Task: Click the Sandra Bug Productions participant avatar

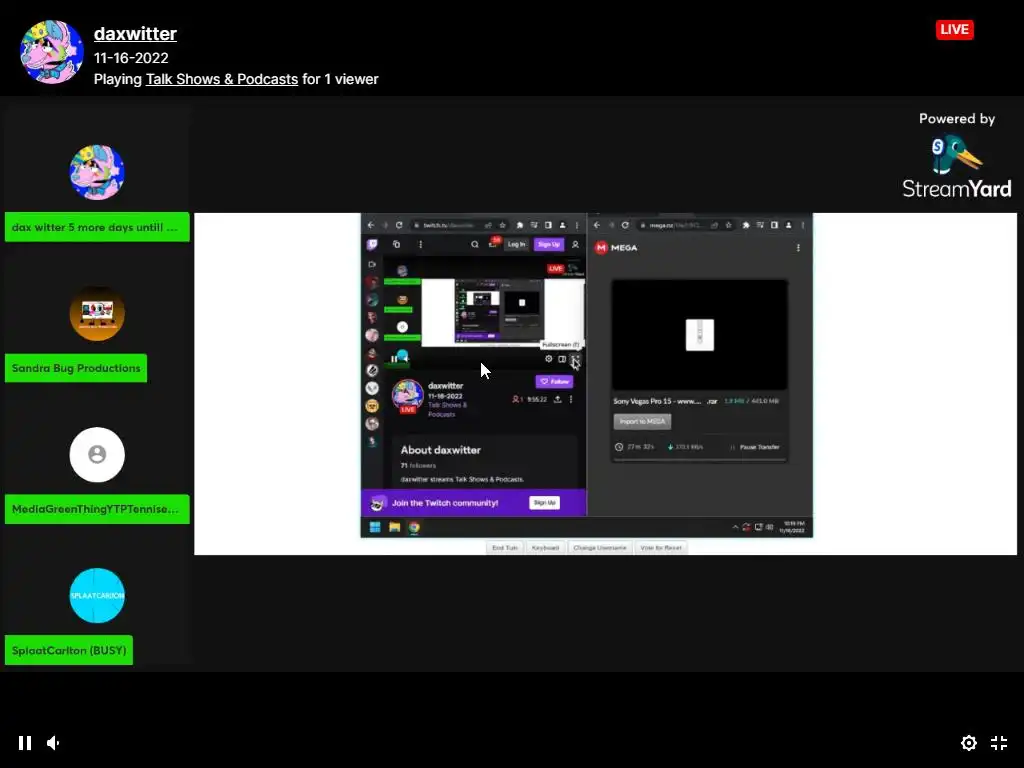Action: coord(97,313)
